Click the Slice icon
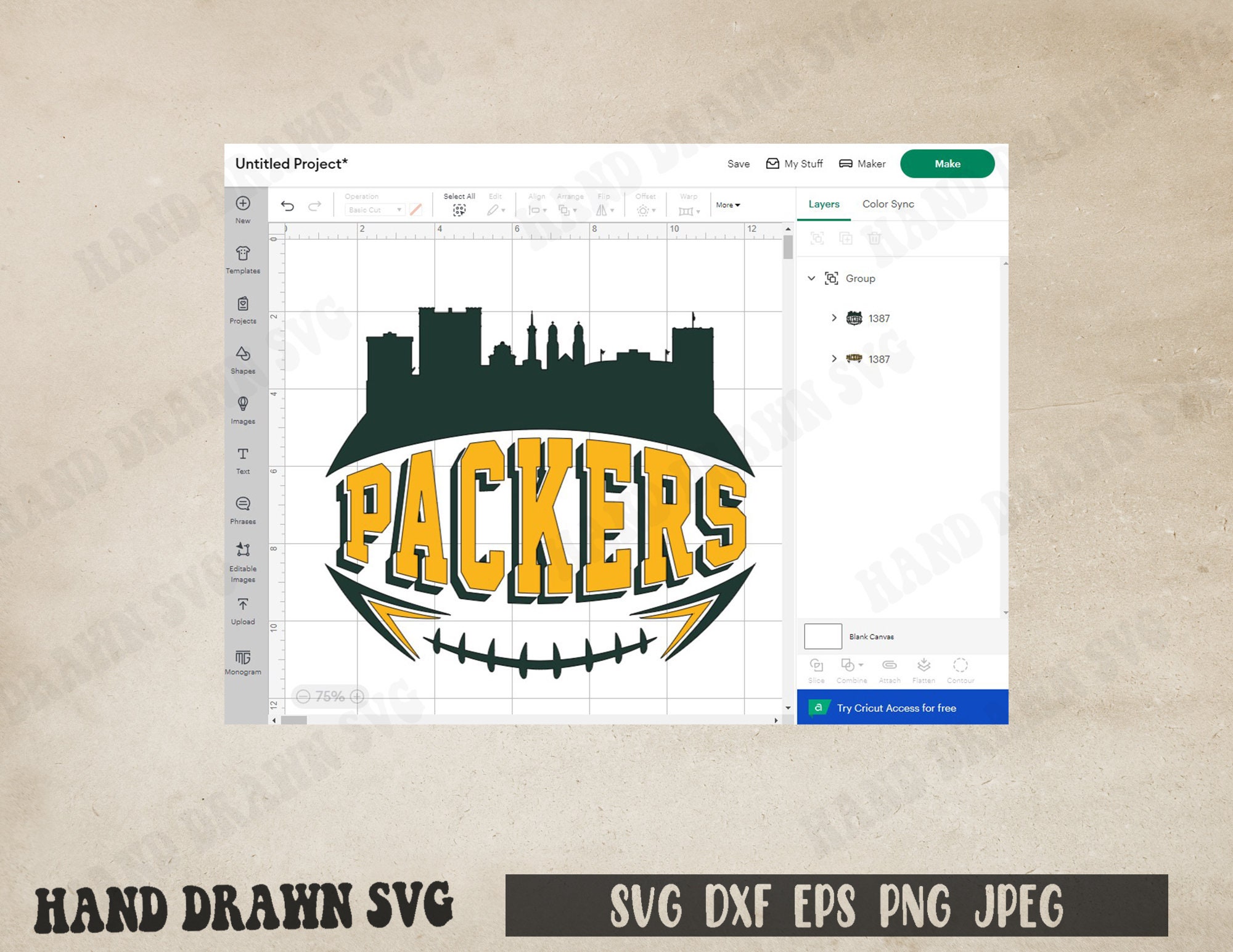Image resolution: width=1233 pixels, height=952 pixels. [x=817, y=667]
